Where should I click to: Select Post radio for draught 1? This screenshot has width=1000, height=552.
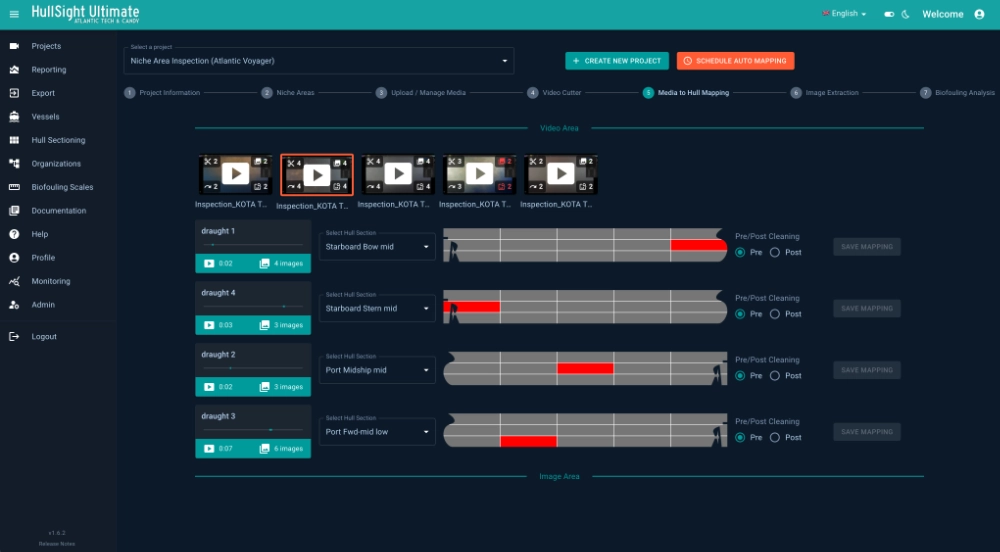775,252
